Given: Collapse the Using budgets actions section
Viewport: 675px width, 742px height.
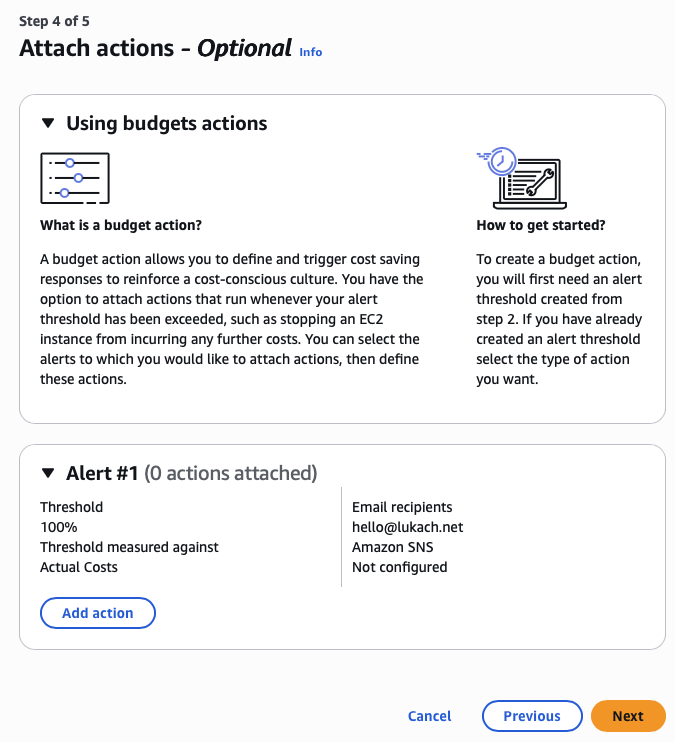Looking at the screenshot, I should point(47,123).
